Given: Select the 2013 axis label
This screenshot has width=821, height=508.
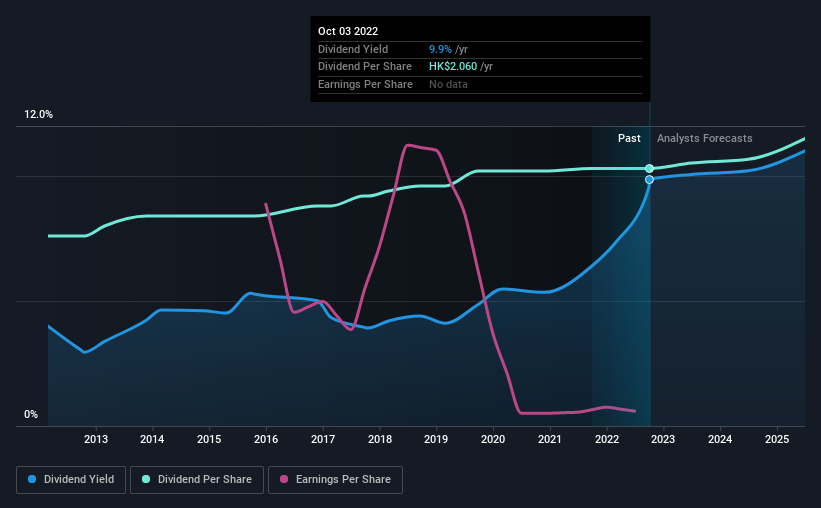Looking at the screenshot, I should [96, 439].
